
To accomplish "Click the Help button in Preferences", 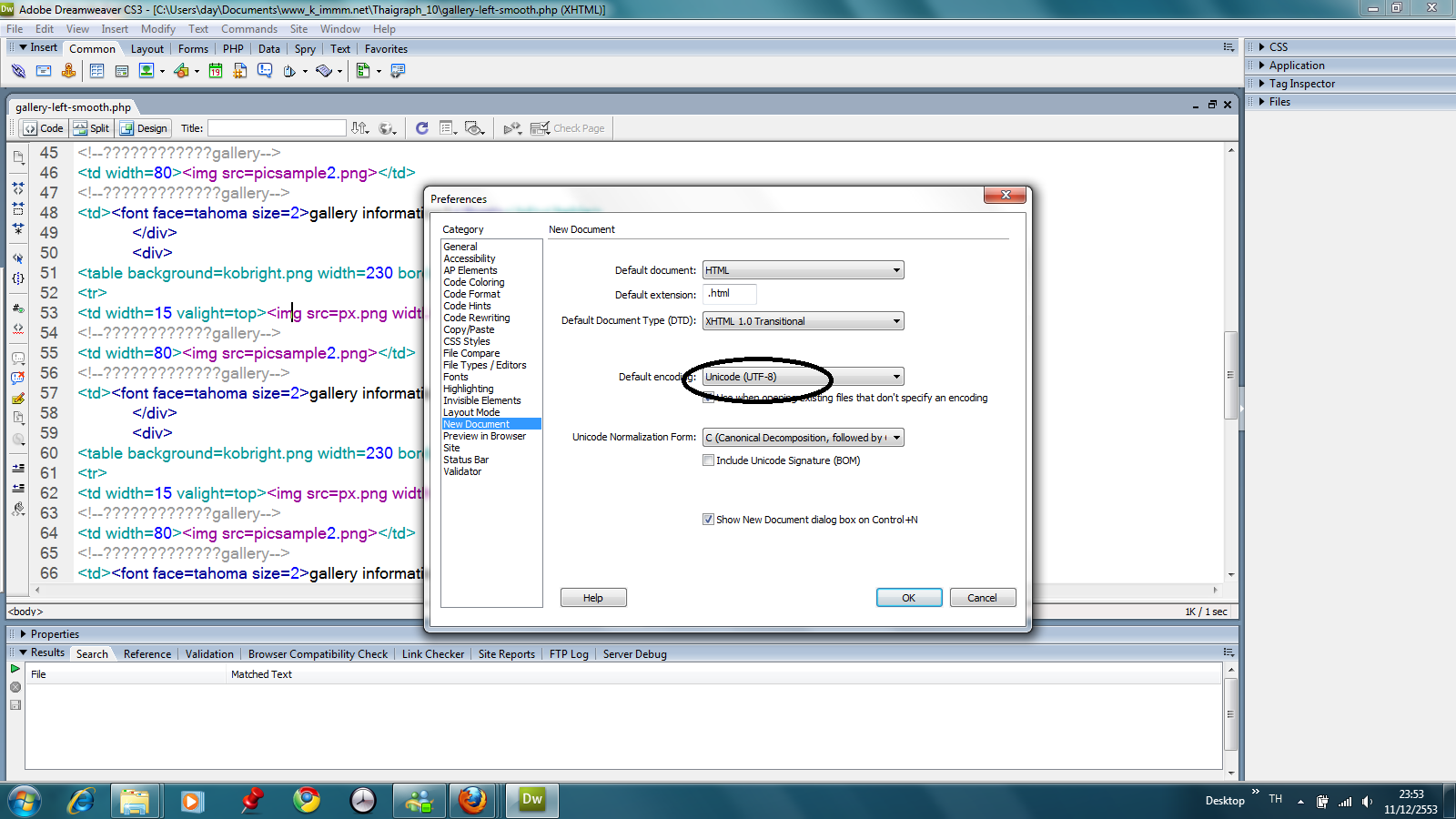I will pos(593,598).
